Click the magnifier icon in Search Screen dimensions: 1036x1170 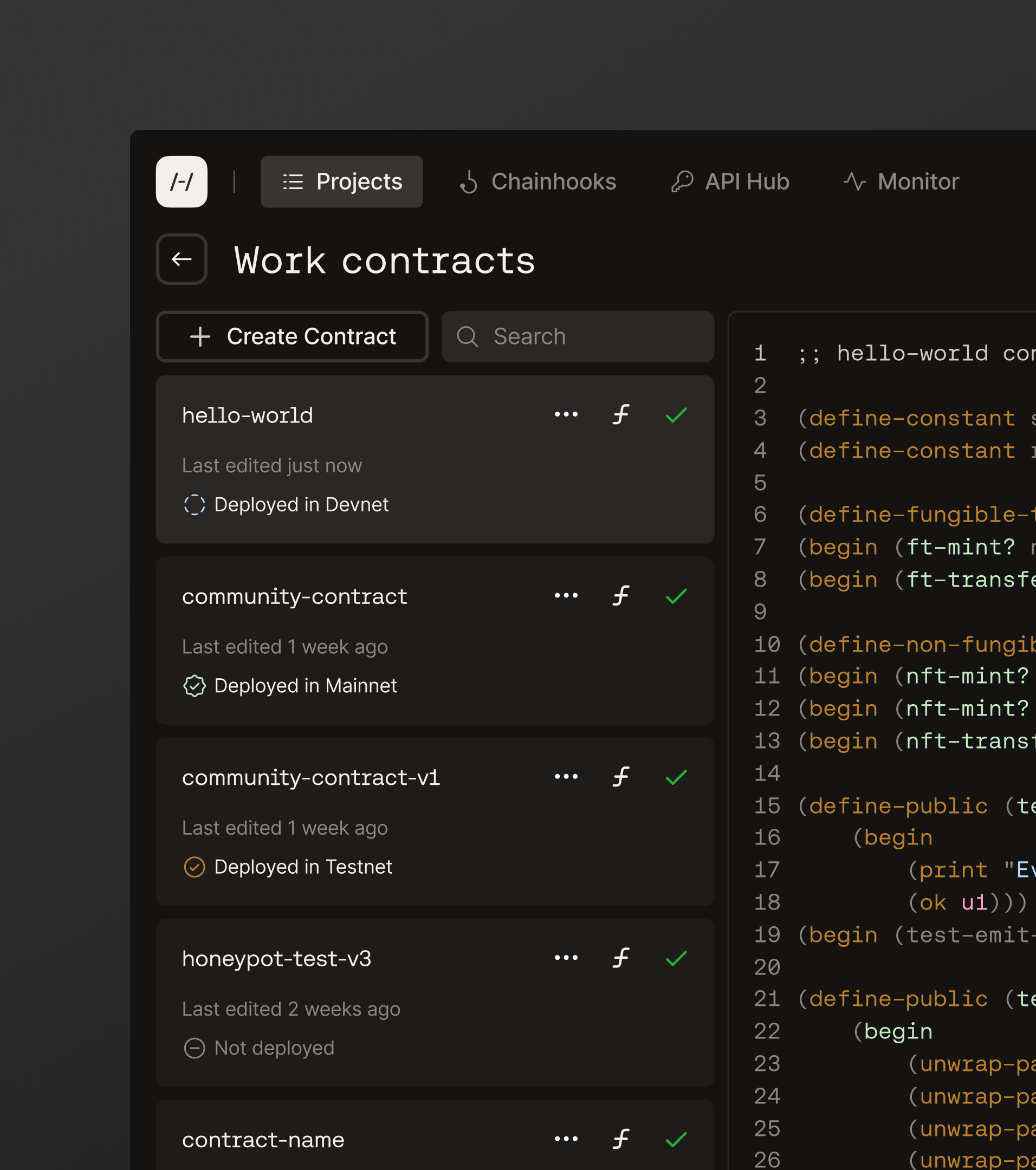[x=467, y=336]
